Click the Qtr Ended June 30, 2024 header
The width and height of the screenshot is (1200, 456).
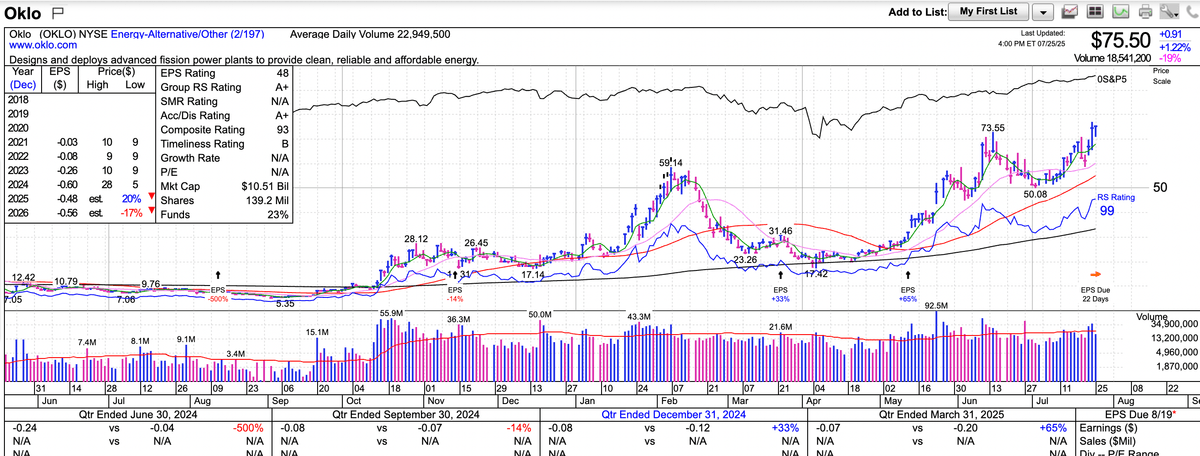[137, 414]
